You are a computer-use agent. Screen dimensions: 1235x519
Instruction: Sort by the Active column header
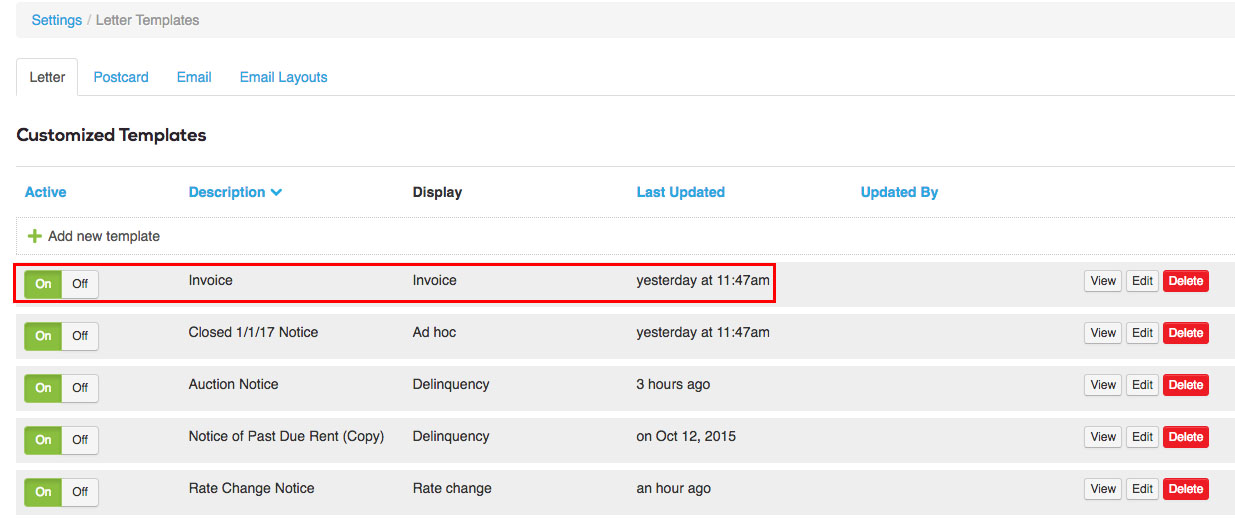45,192
